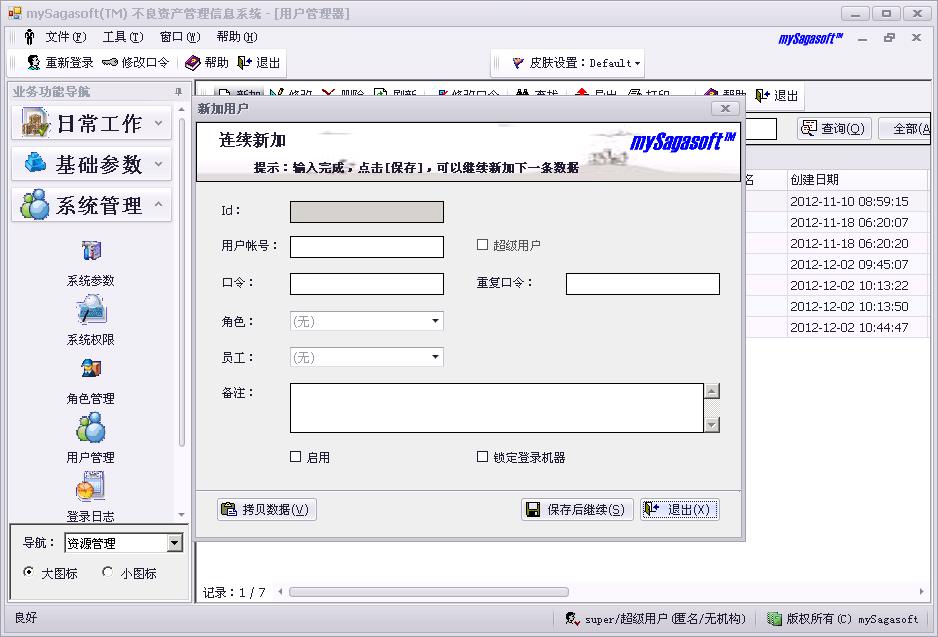Image resolution: width=938 pixels, height=637 pixels.
Task: Click the 系统管理 users icon
Action: click(x=35, y=205)
